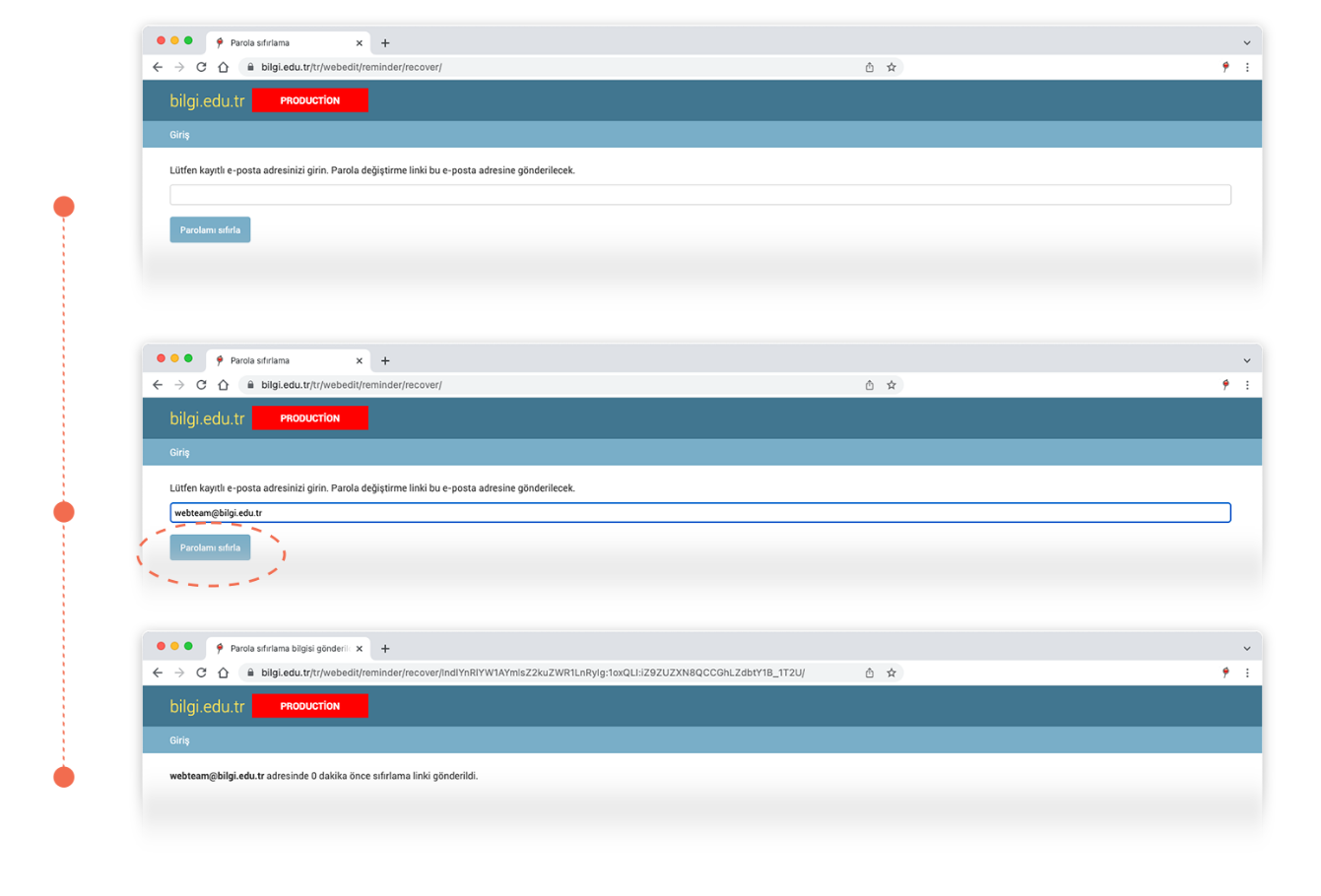
Task: Click forward arrow in top browser window
Action: (179, 67)
